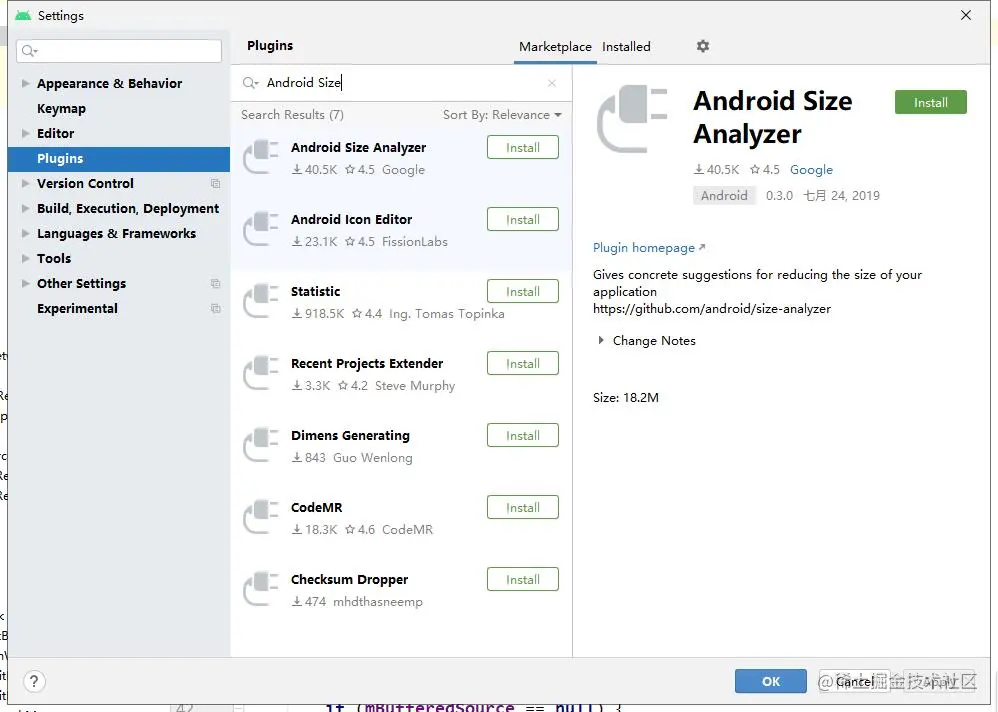Click the Cancel button
Image resolution: width=998 pixels, height=712 pixels.
coord(855,681)
